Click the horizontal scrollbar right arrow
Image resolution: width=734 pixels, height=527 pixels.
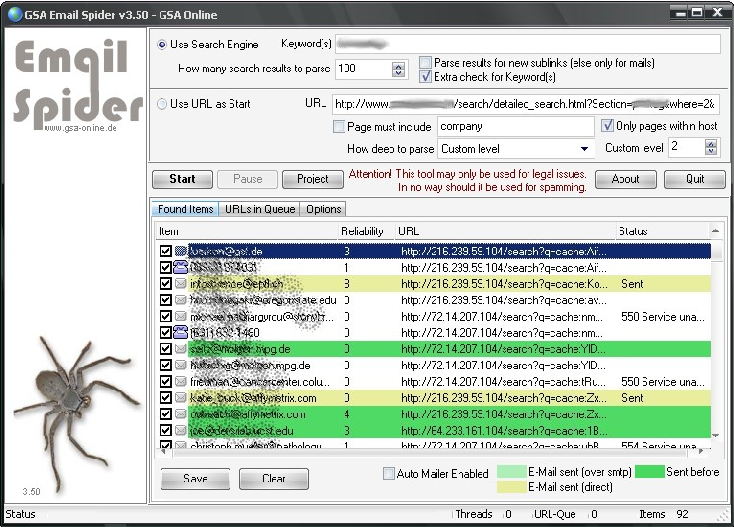click(701, 451)
